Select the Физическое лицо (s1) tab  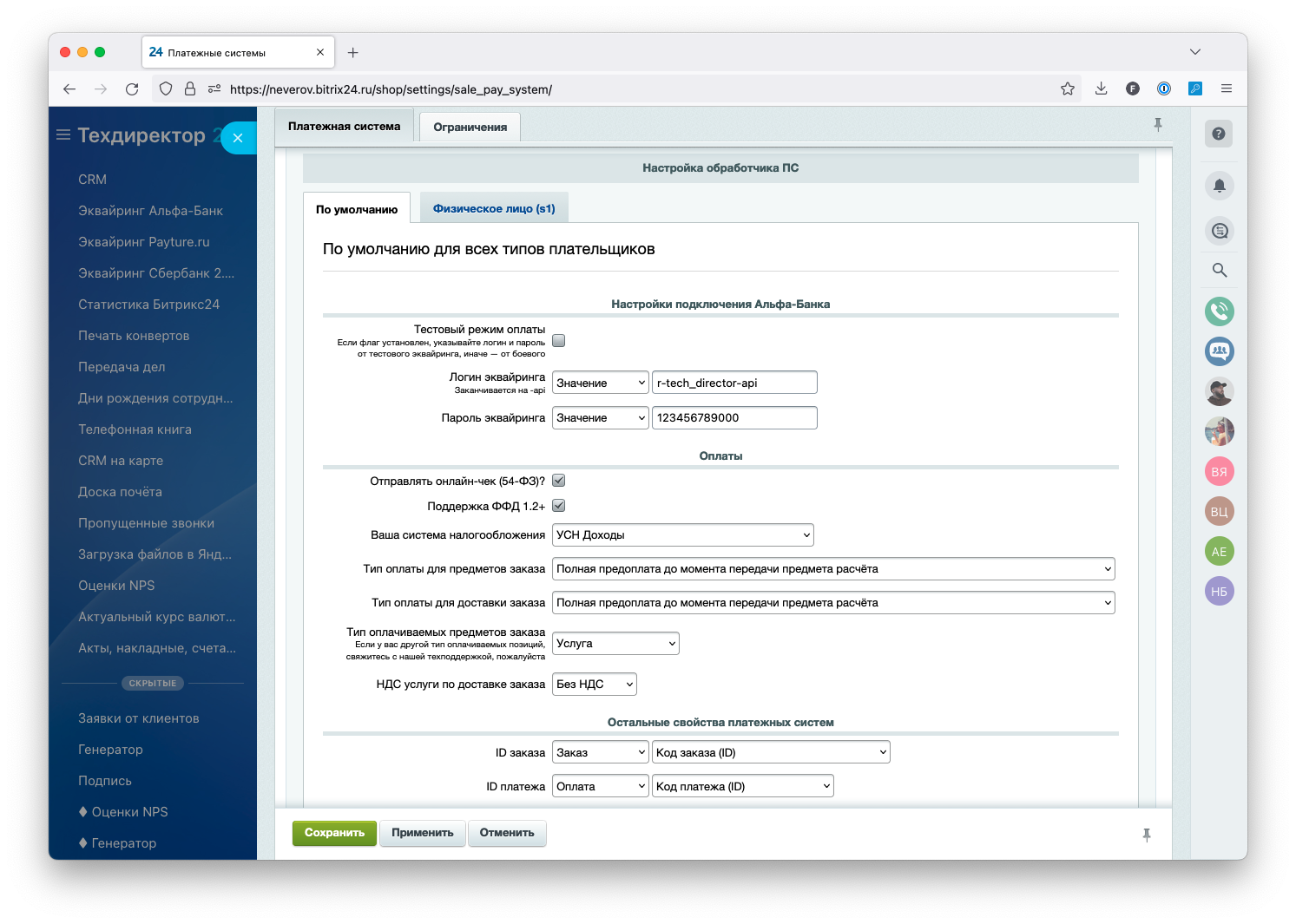tap(493, 209)
